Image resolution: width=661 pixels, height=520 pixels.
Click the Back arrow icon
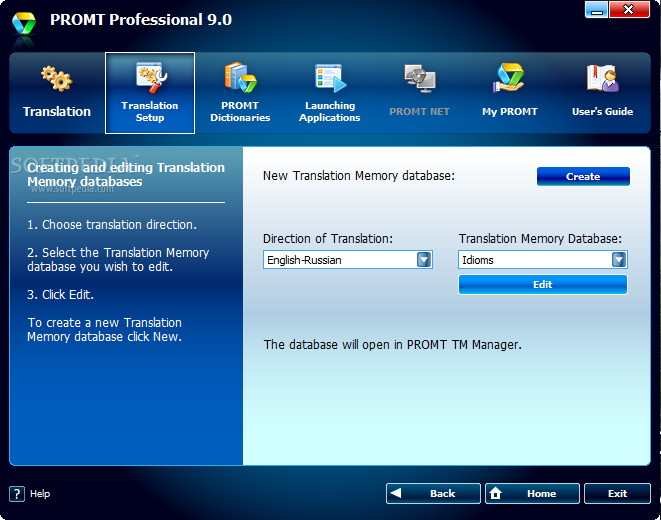396,493
